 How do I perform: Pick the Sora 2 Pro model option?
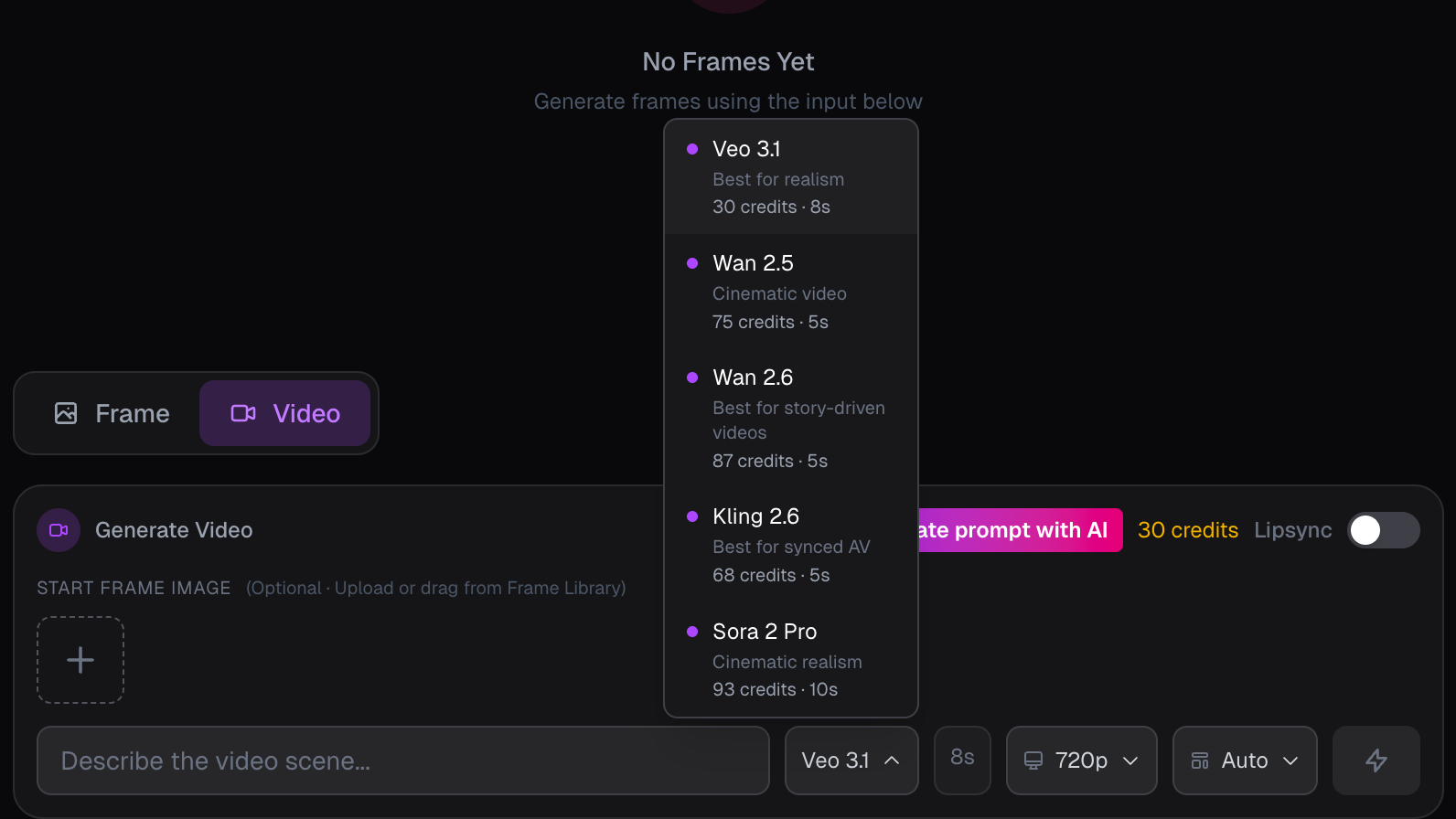pyautogui.click(x=790, y=659)
